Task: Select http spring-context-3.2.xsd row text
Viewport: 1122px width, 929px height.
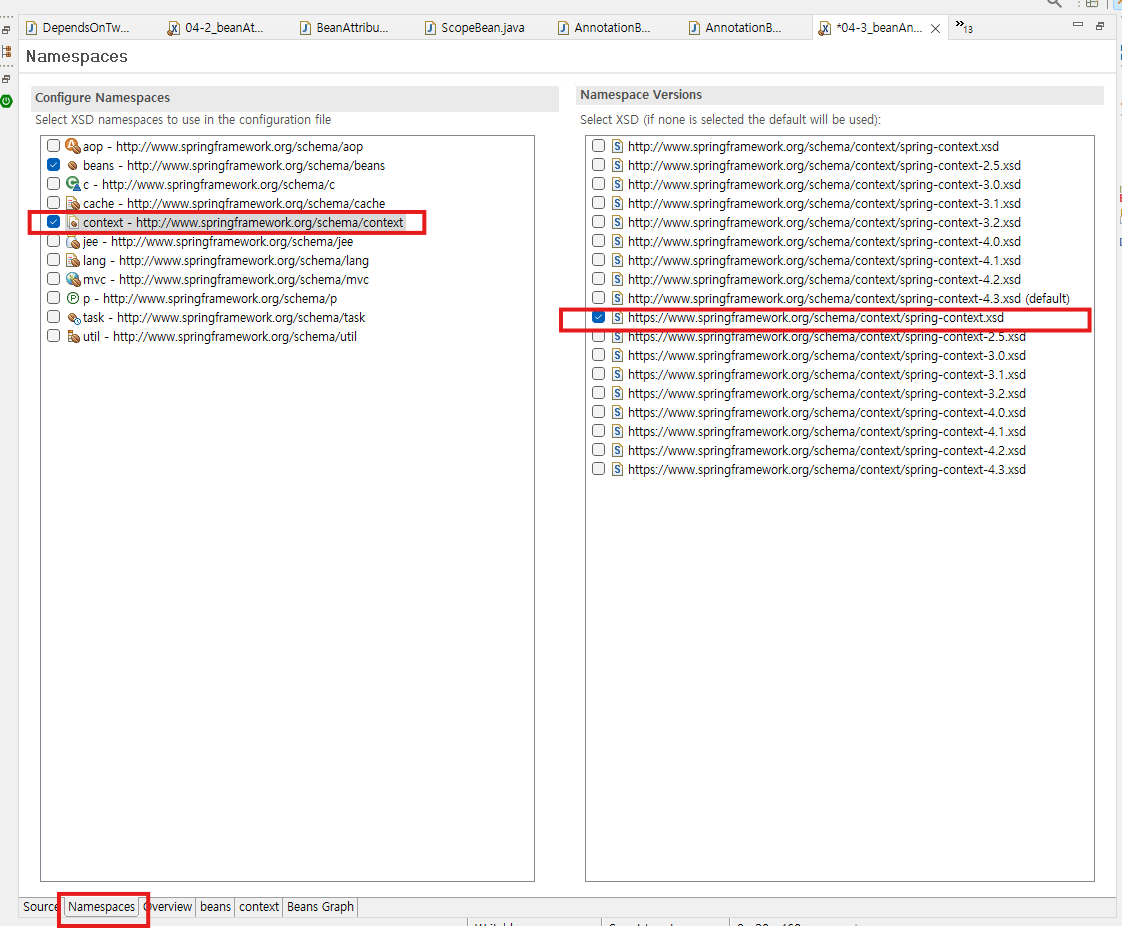Action: pos(824,223)
